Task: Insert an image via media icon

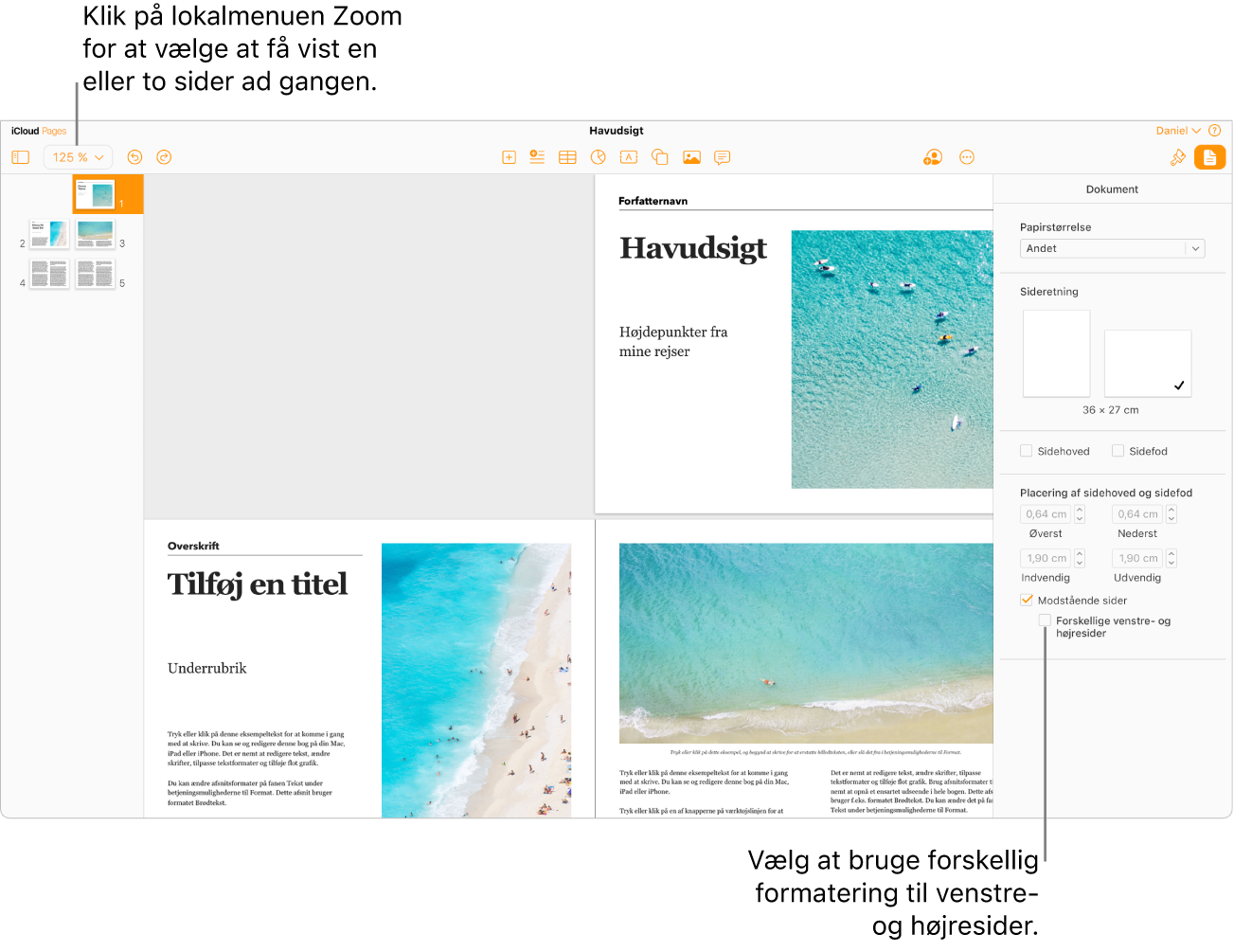Action: [691, 157]
